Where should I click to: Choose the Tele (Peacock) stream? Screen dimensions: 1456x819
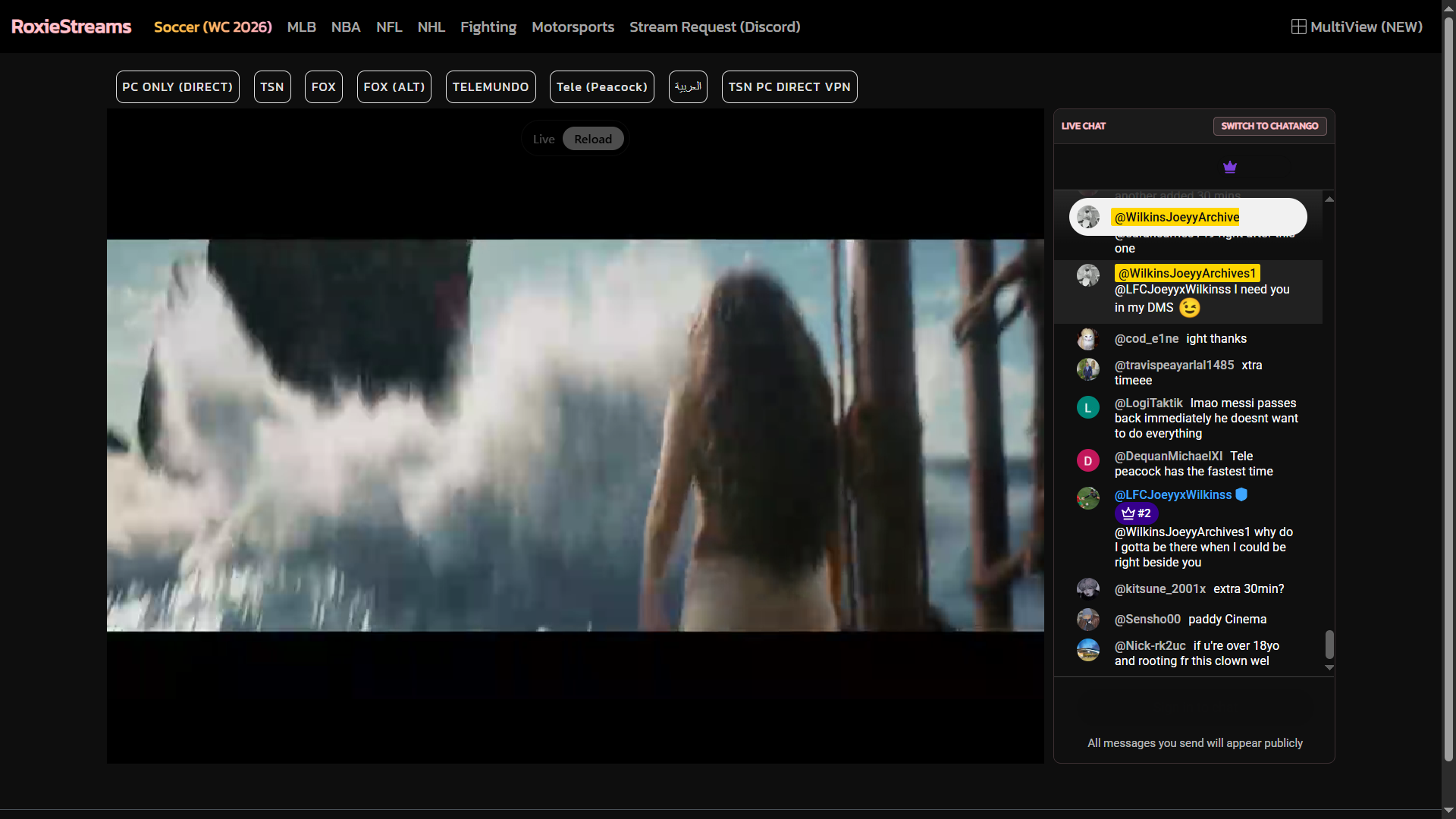[602, 86]
